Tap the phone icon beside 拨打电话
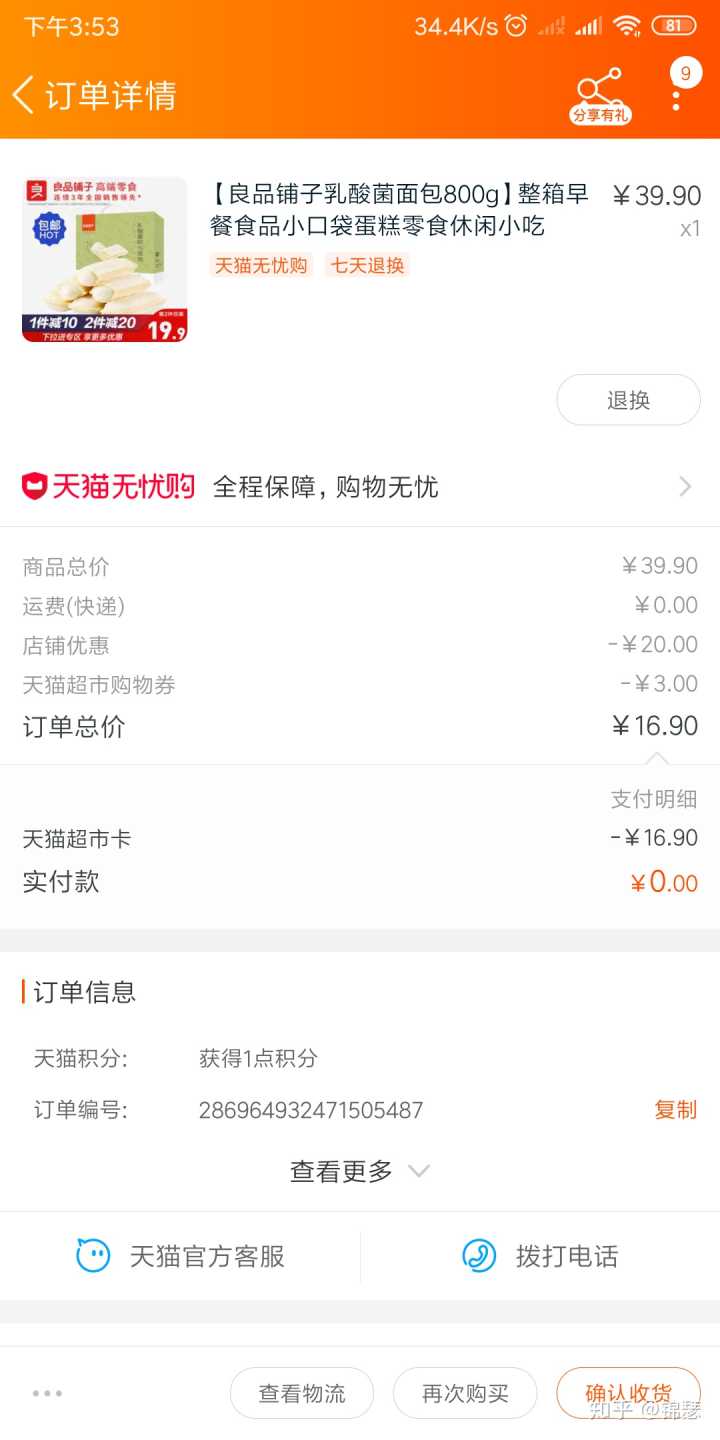This screenshot has height=1440, width=720. (479, 1255)
